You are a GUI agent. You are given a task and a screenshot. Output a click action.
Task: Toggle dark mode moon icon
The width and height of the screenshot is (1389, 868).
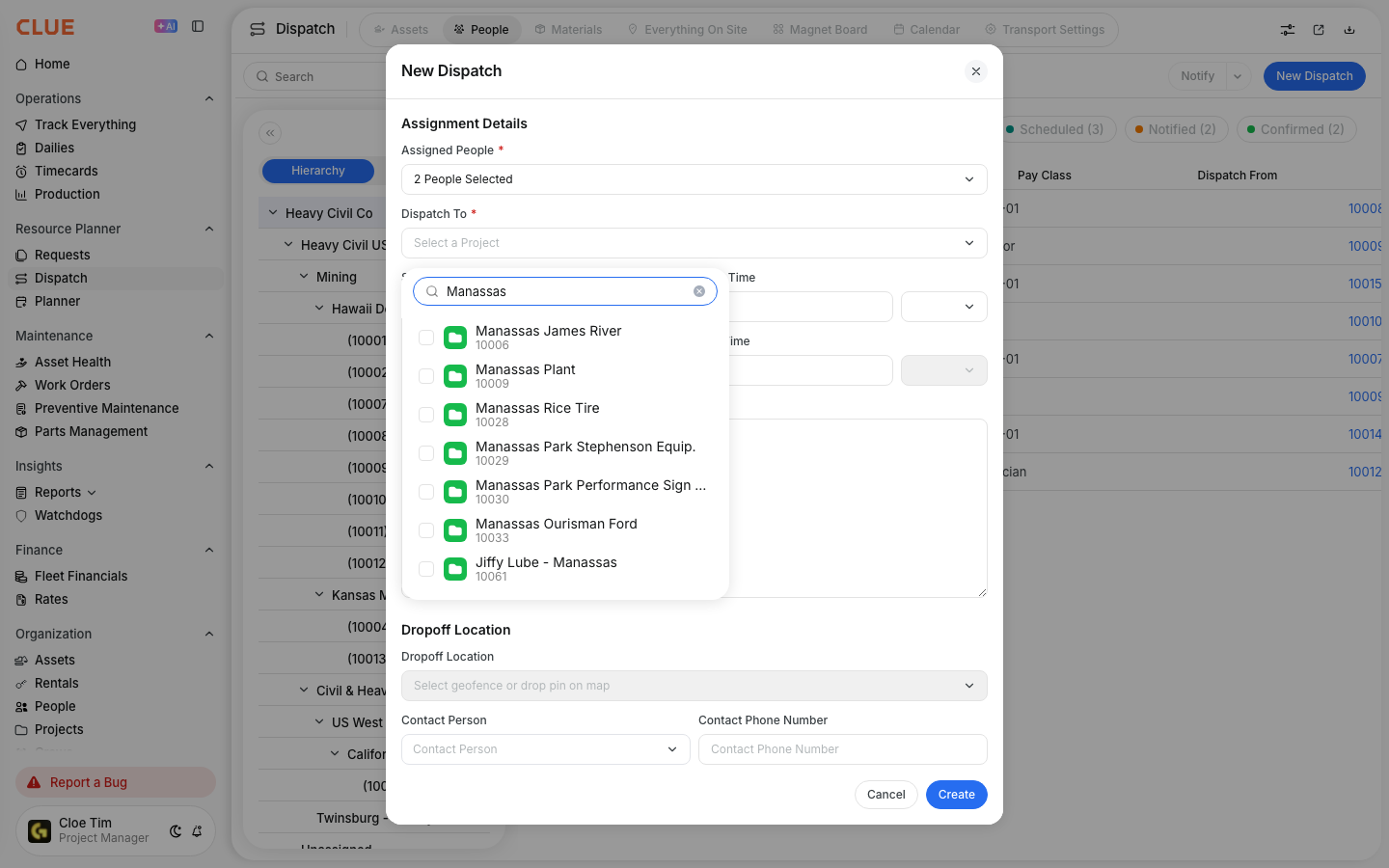(x=176, y=830)
